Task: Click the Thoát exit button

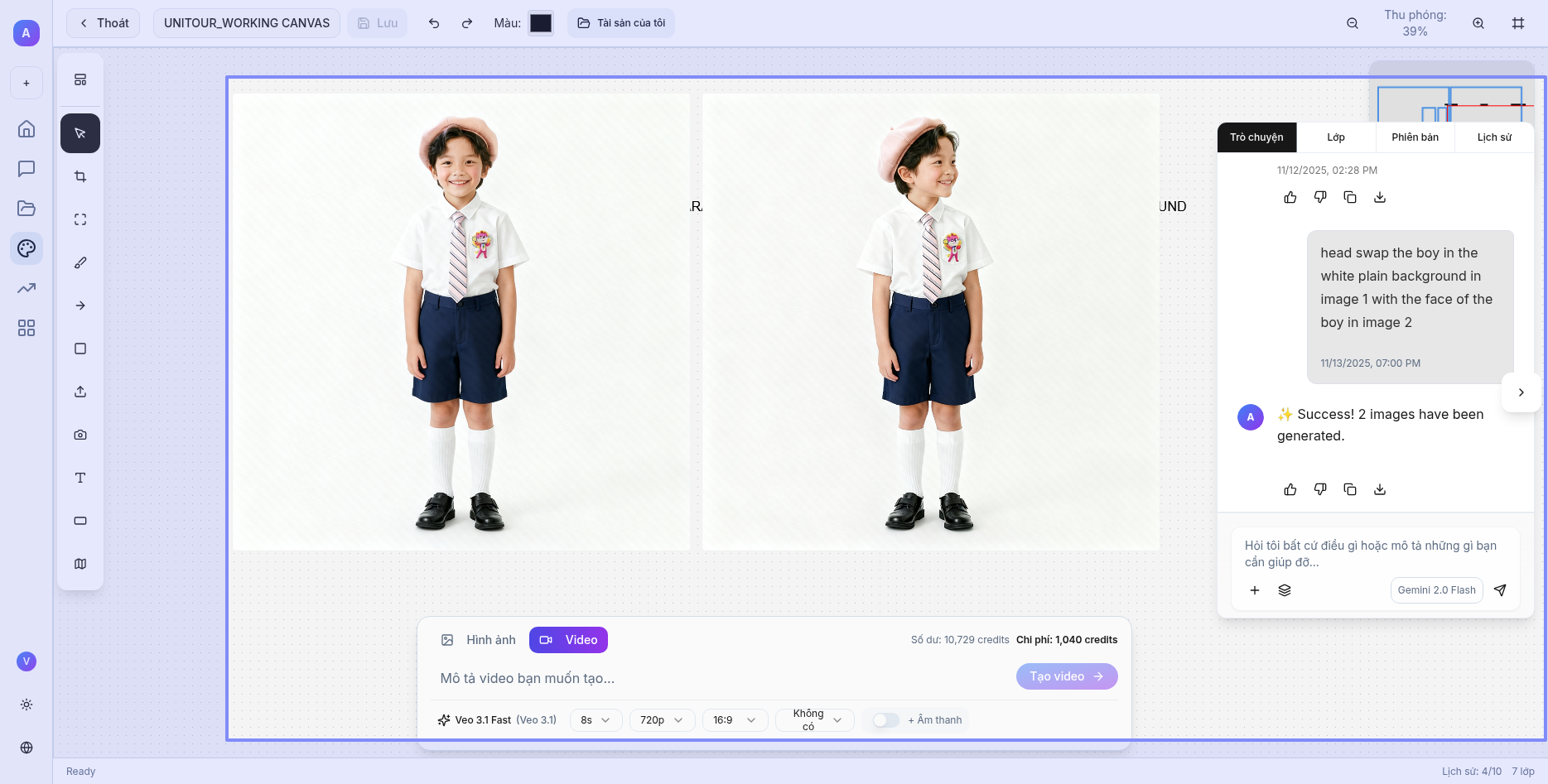Action: tap(104, 23)
